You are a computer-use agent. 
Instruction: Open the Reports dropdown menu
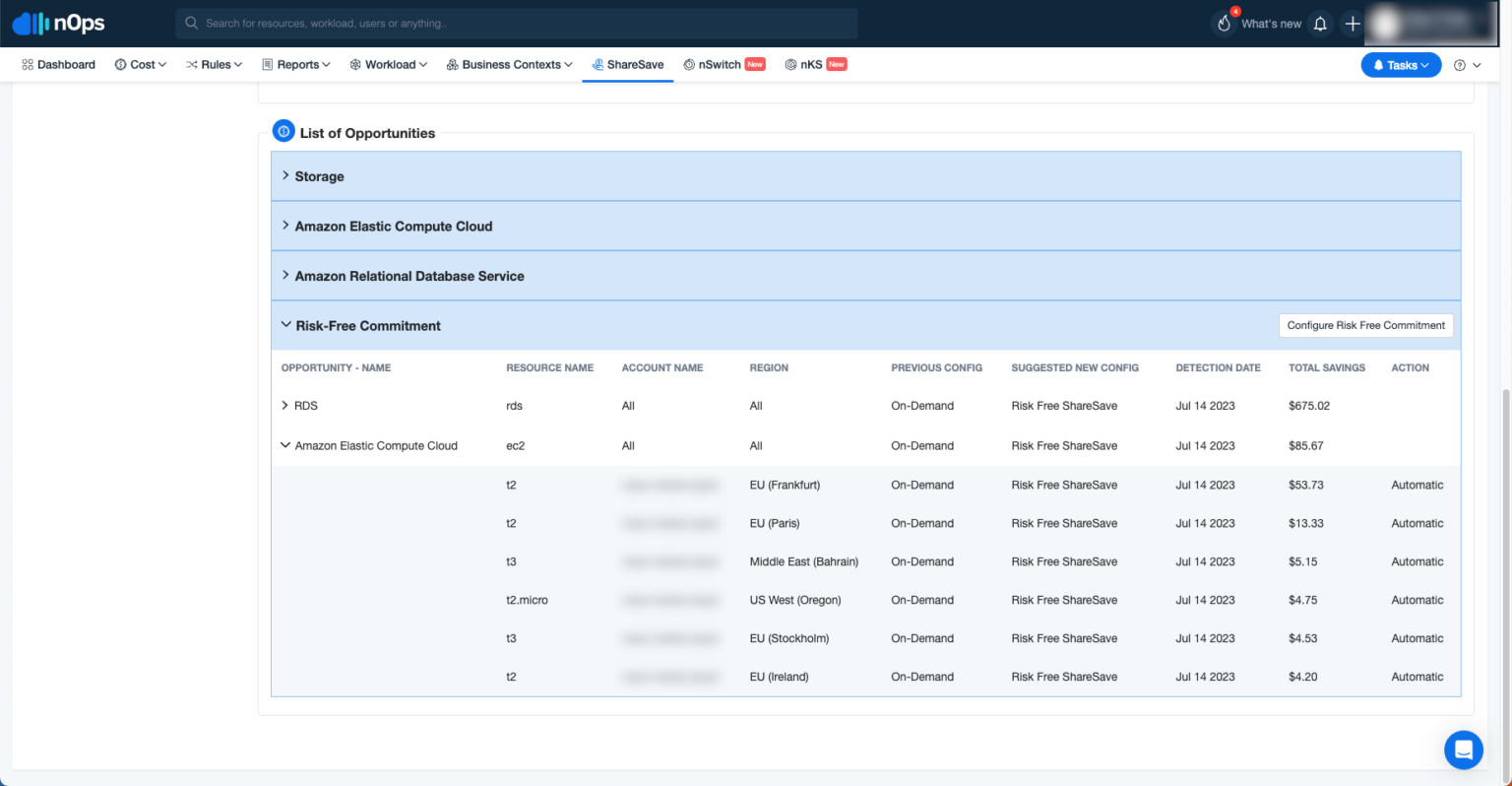tap(294, 64)
